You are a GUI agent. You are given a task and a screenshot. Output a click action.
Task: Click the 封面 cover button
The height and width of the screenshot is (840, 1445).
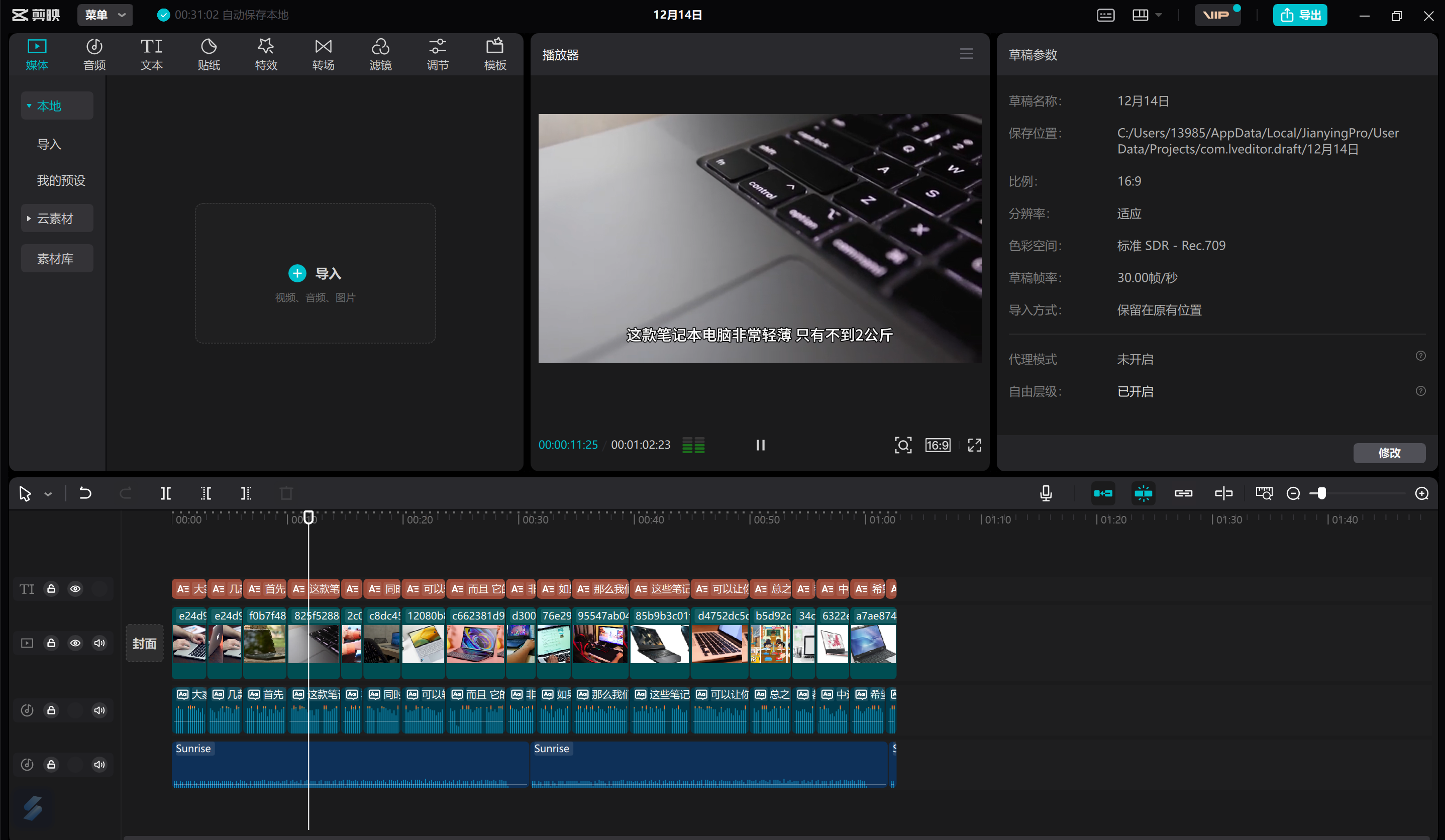145,644
